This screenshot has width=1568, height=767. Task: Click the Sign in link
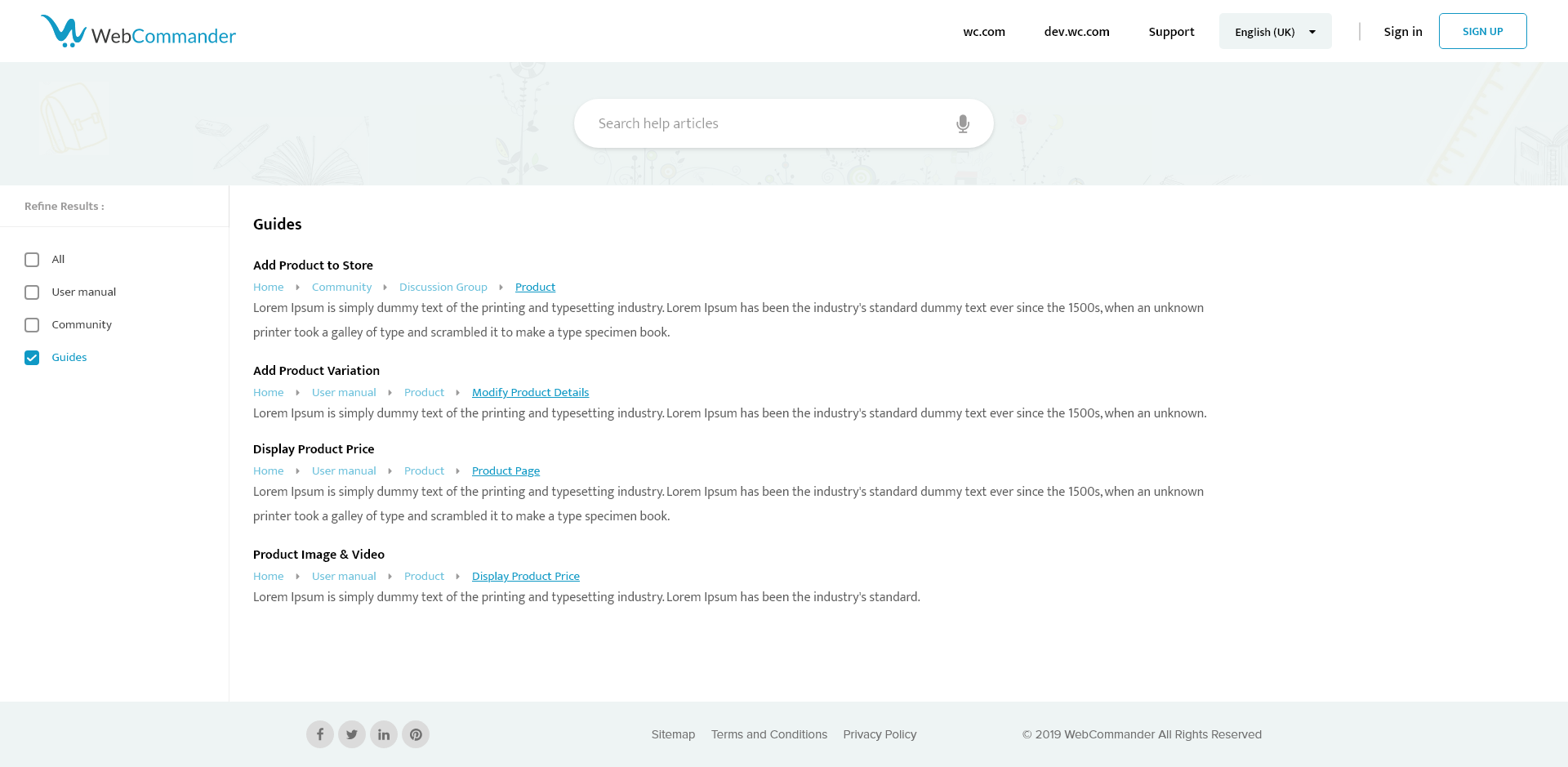tap(1402, 32)
